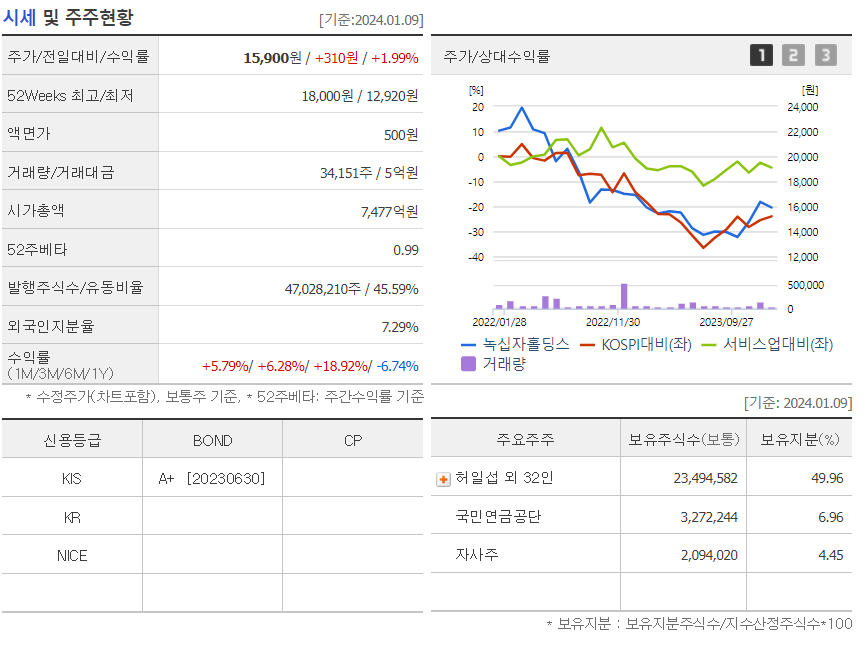Click the 자사주 shareholder row
This screenshot has height=645, width=868.
pyautogui.click(x=641, y=554)
